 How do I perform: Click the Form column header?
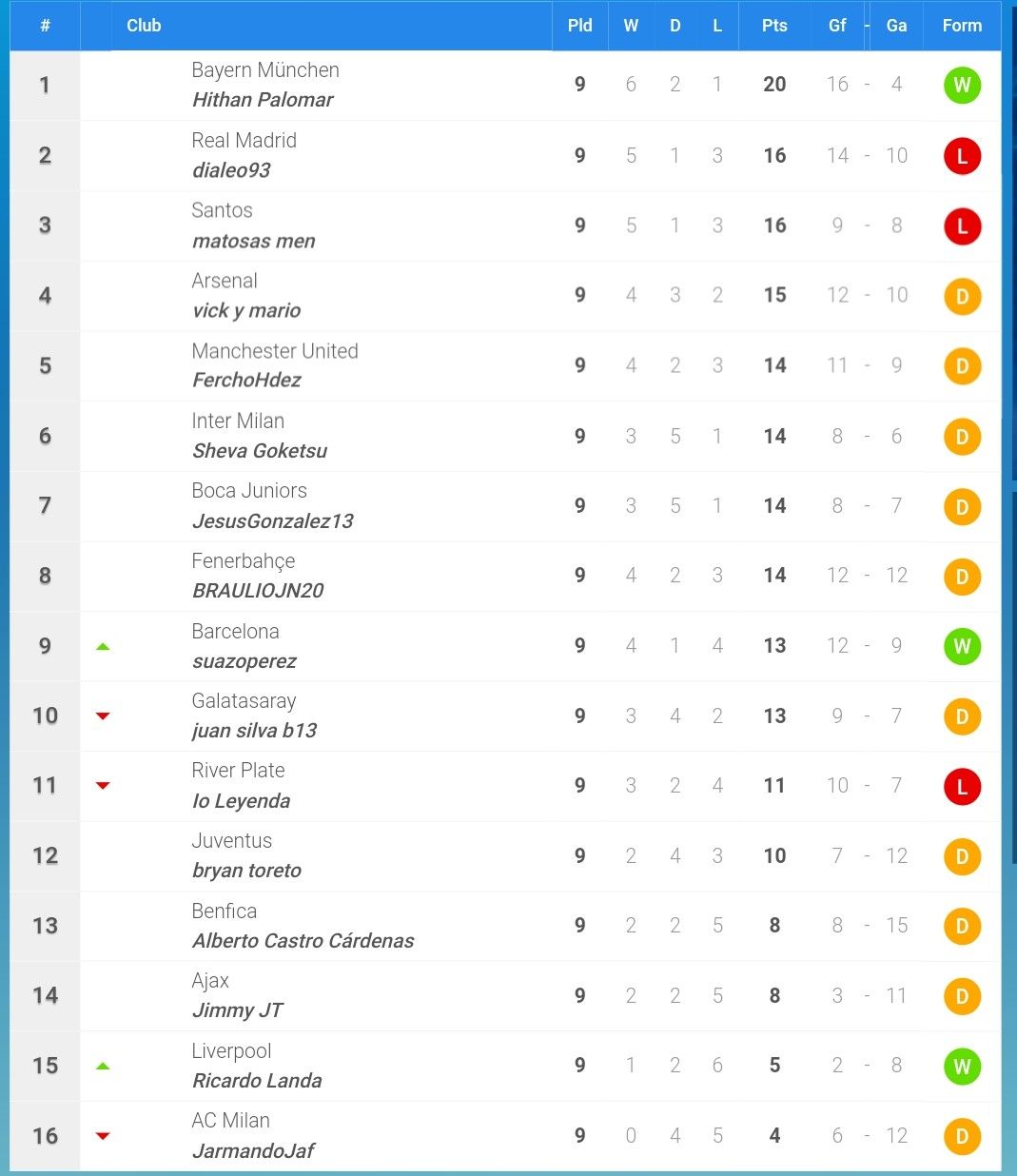[x=962, y=26]
